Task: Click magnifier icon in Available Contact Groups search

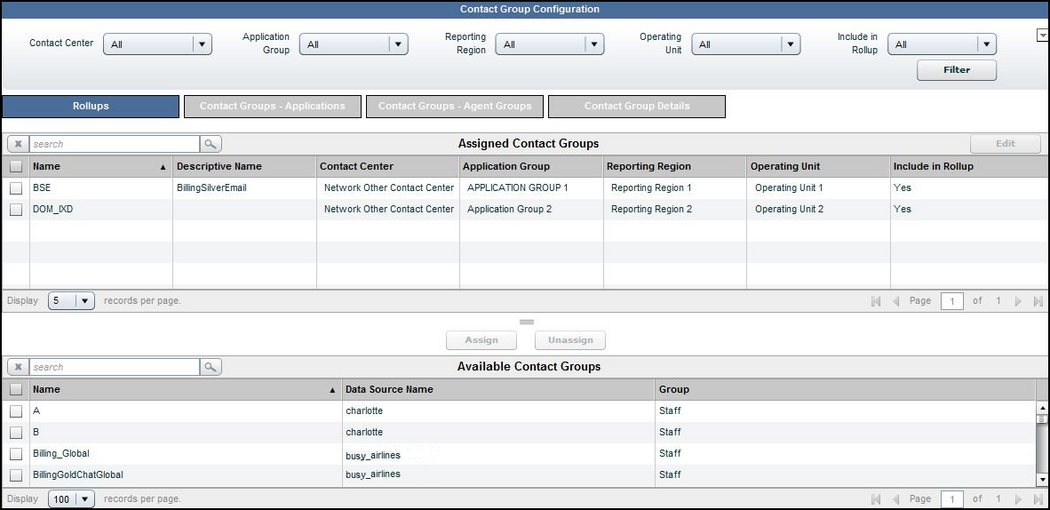Action: point(211,367)
